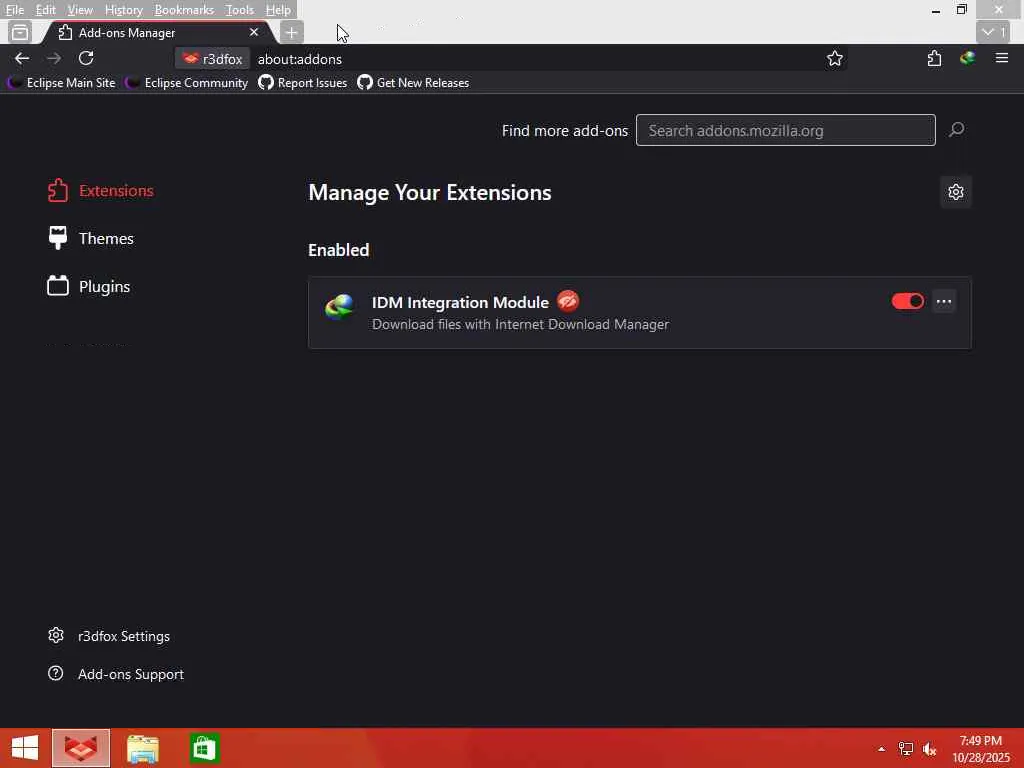Viewport: 1024px width, 768px height.
Task: Click the muted volume tray icon
Action: [929, 749]
